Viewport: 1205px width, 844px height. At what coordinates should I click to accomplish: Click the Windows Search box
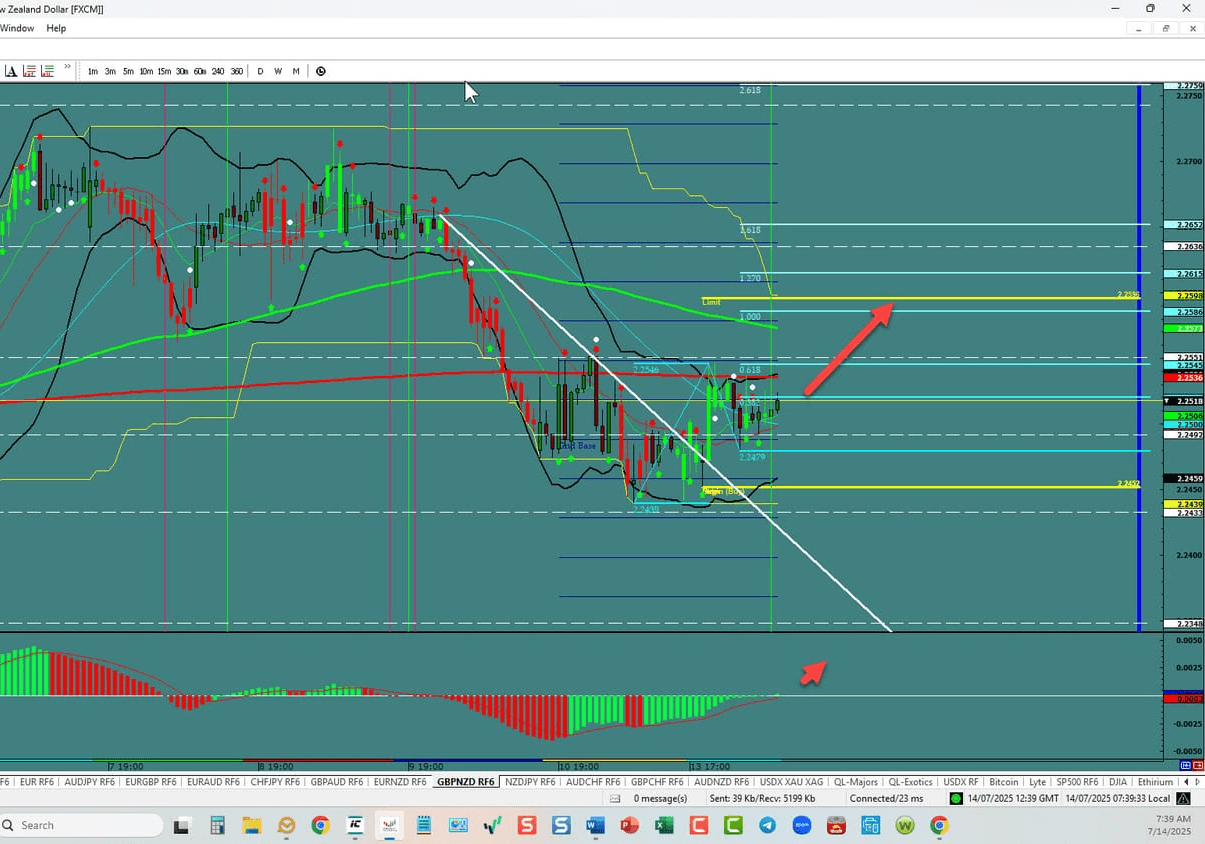pyautogui.click(x=80, y=825)
